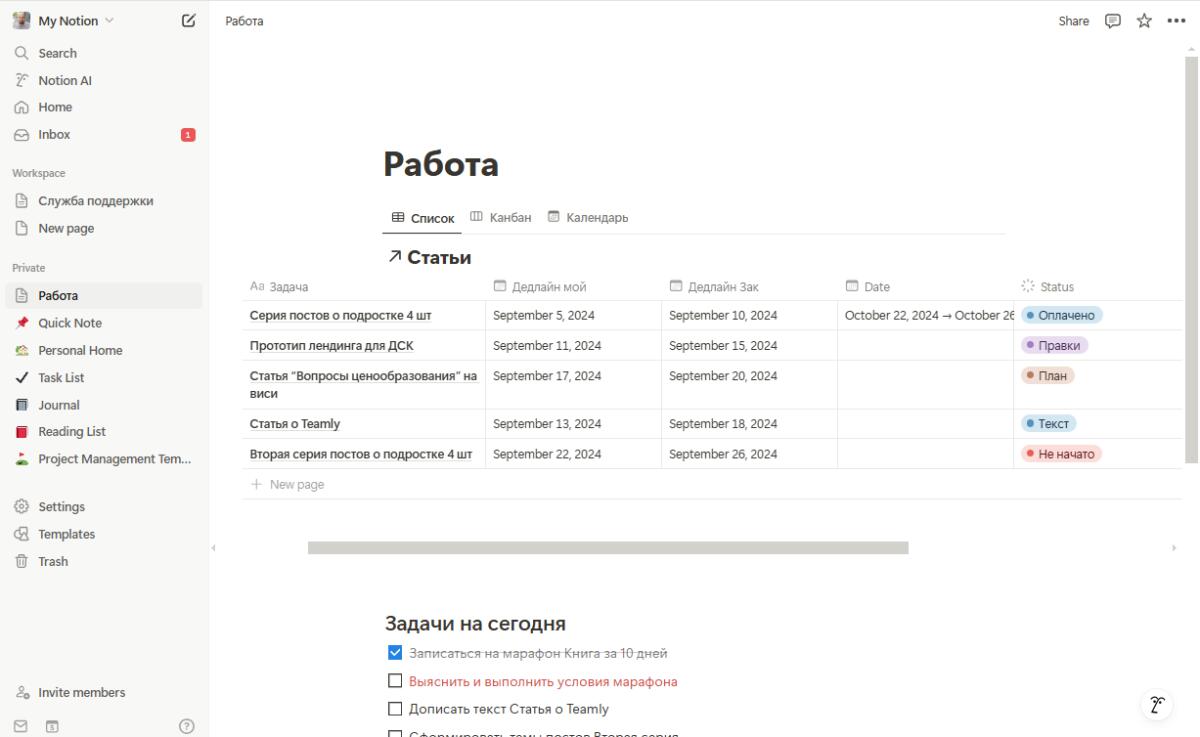The width and height of the screenshot is (1200, 737).
Task: Uncheck the completed marathon signup task
Action: (394, 654)
